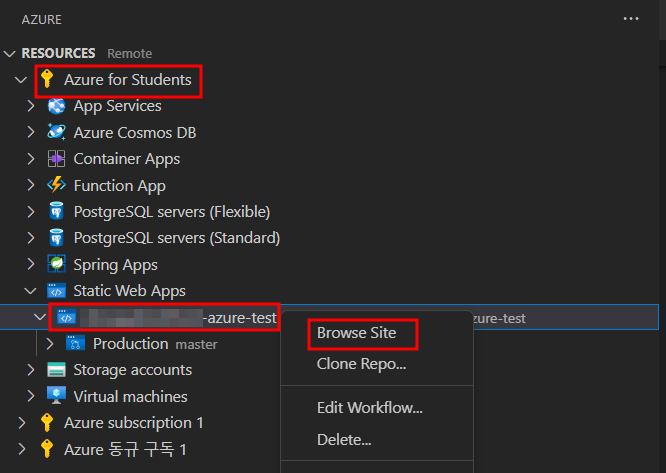Image resolution: width=666 pixels, height=473 pixels.
Task: Click the PostgreSQL servers (Flexible) icon
Action: click(56, 212)
